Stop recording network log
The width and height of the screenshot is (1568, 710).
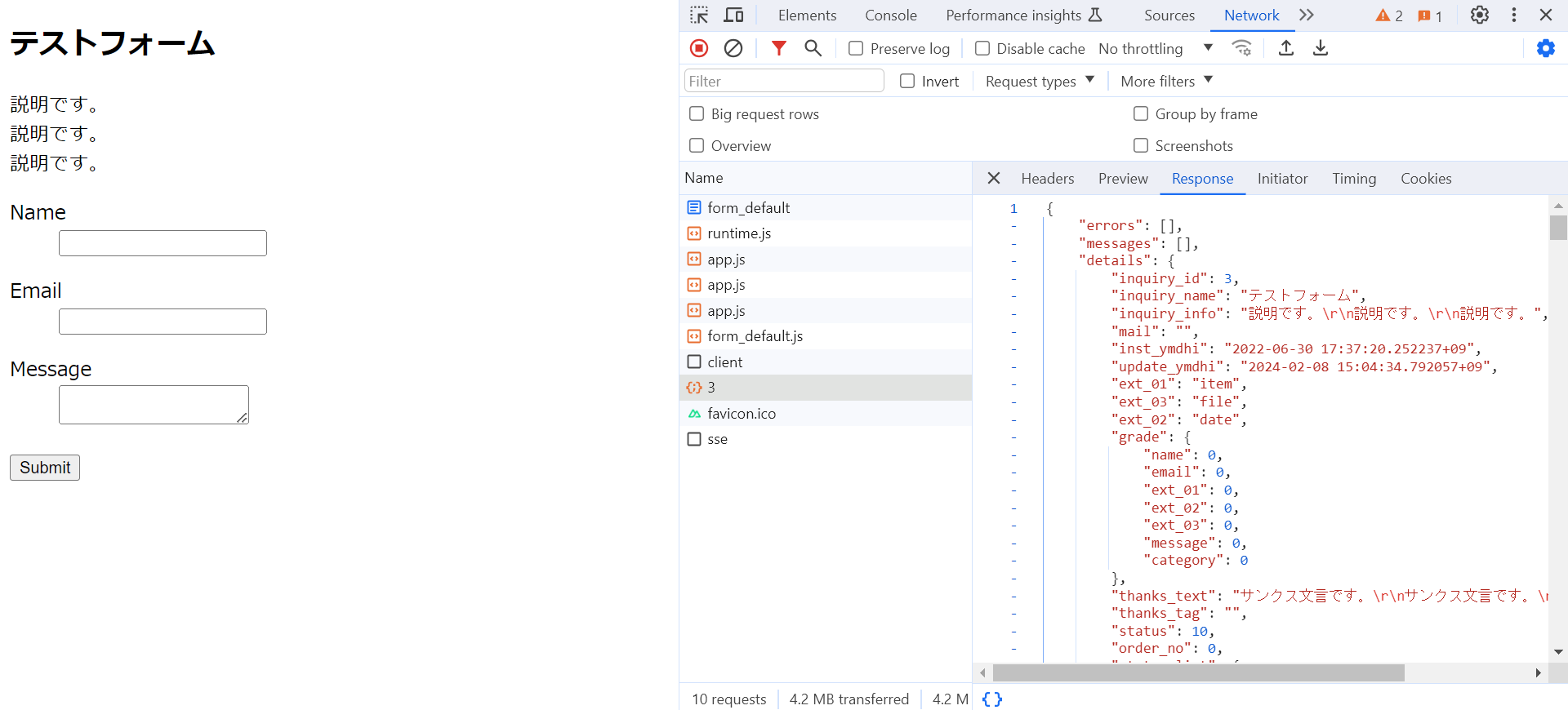699,48
